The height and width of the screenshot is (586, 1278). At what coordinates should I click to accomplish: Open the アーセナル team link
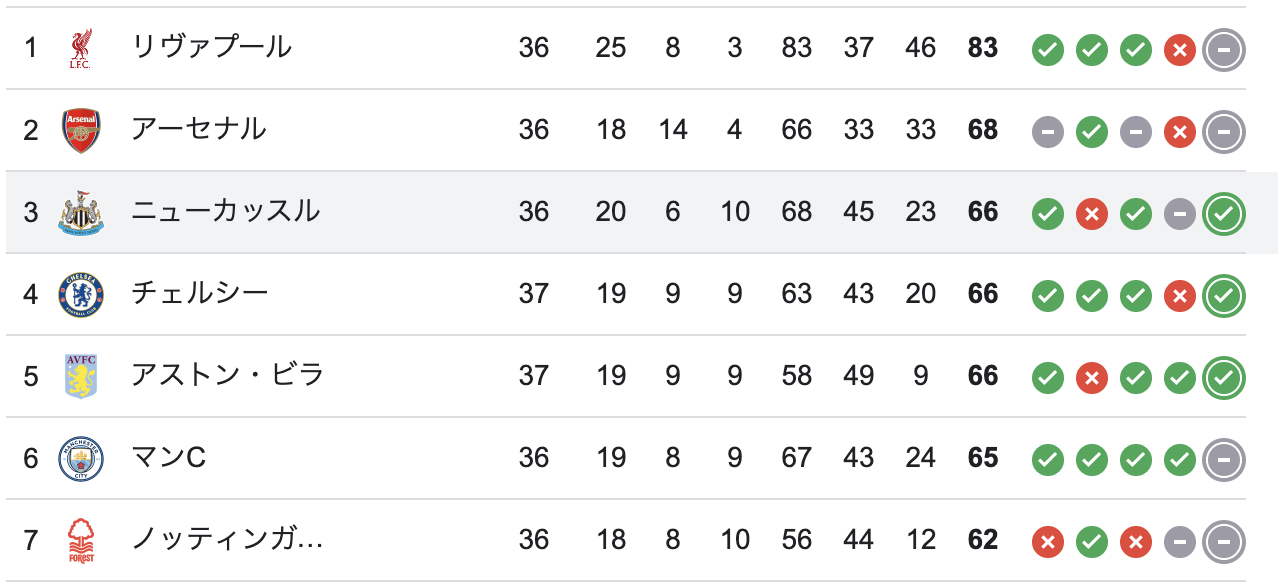[199, 129]
